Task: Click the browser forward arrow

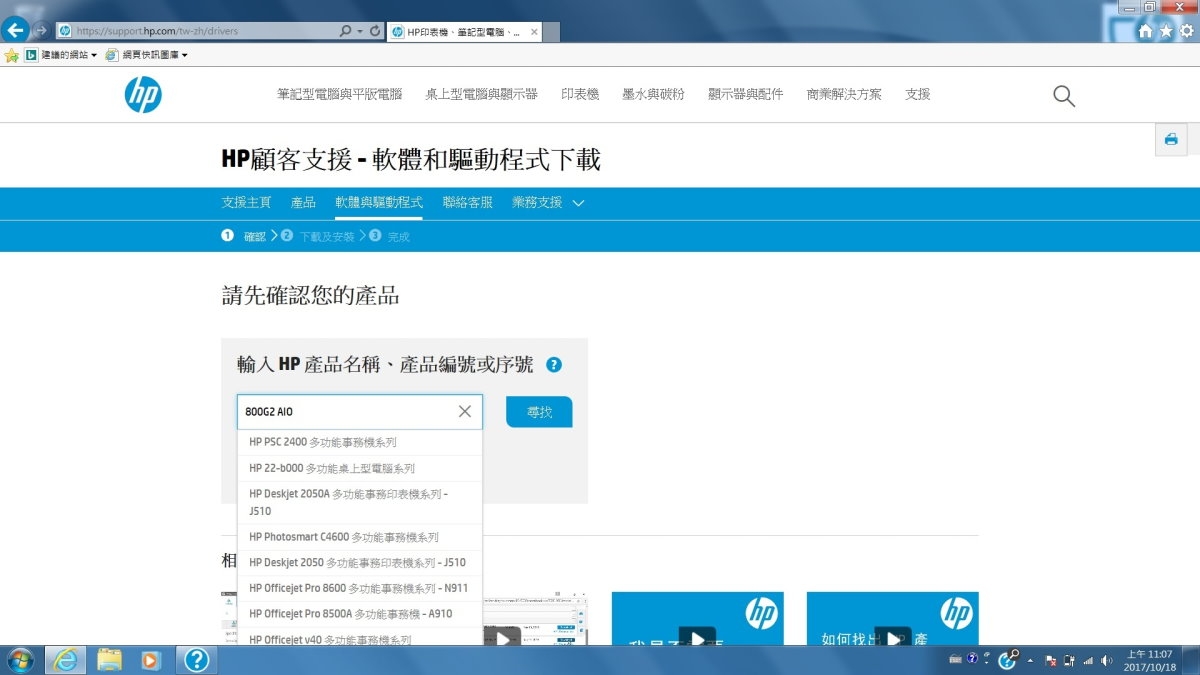Action: (41, 30)
